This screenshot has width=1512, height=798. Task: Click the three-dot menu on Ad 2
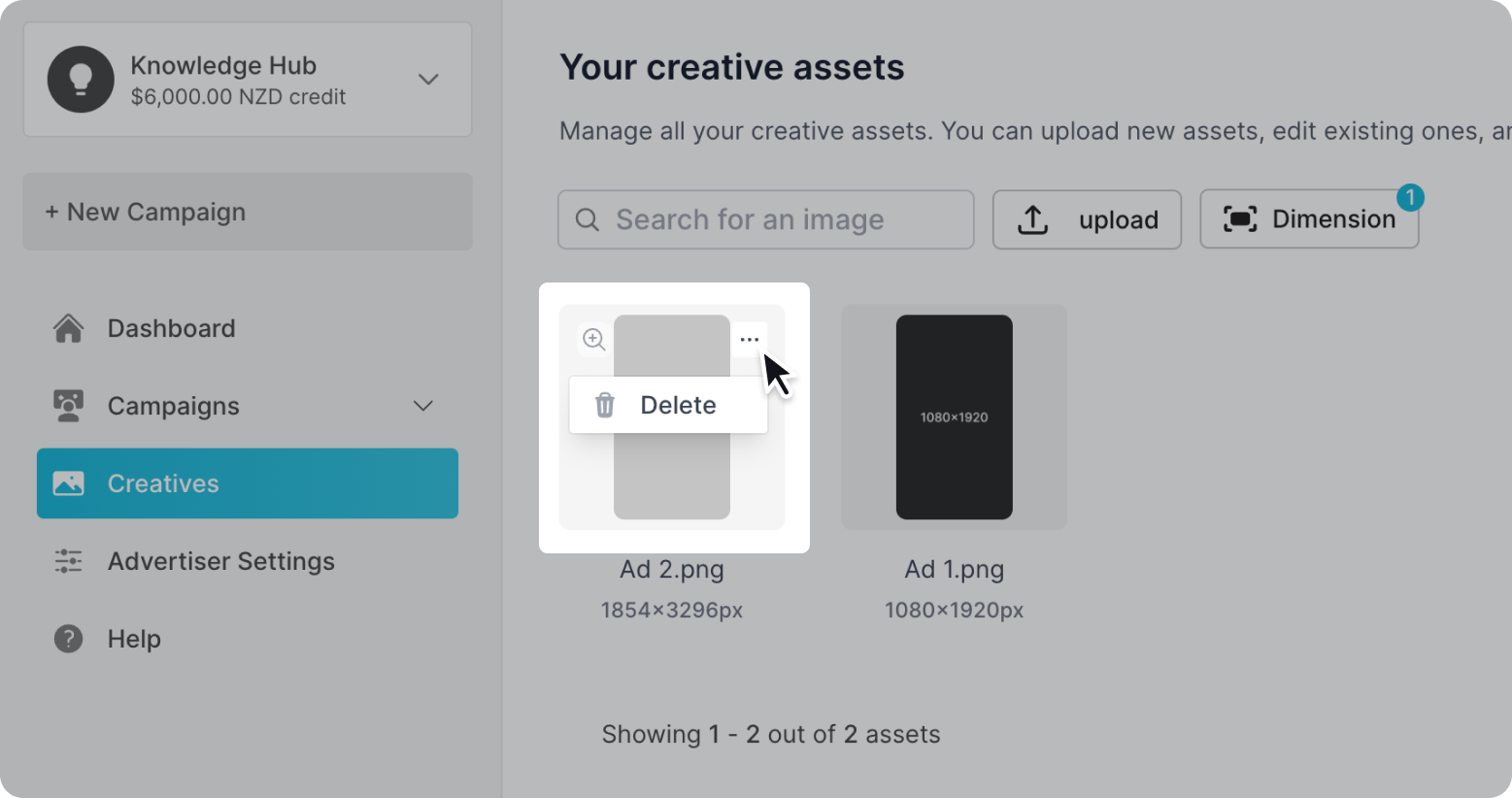coord(749,340)
